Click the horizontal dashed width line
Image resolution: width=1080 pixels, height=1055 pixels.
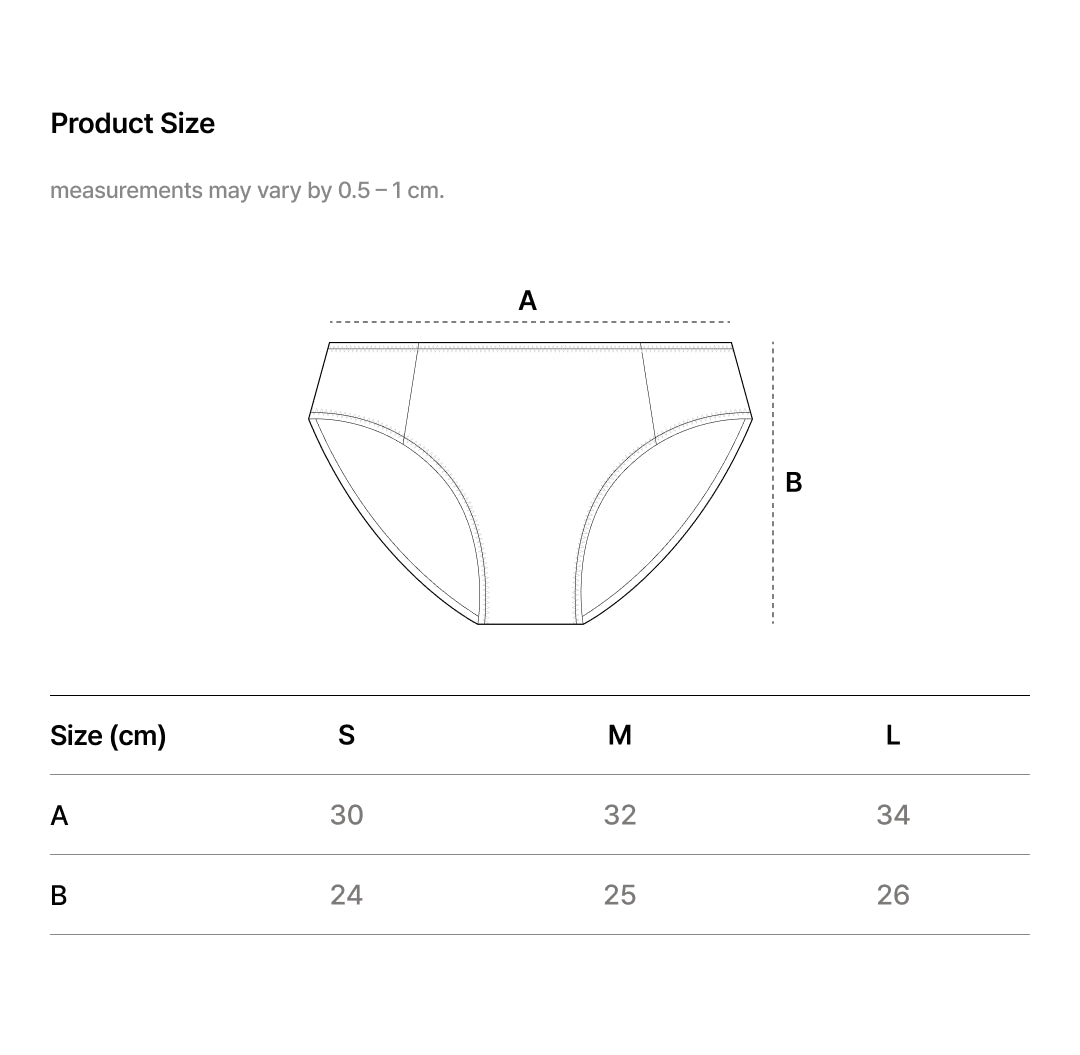tap(530, 322)
